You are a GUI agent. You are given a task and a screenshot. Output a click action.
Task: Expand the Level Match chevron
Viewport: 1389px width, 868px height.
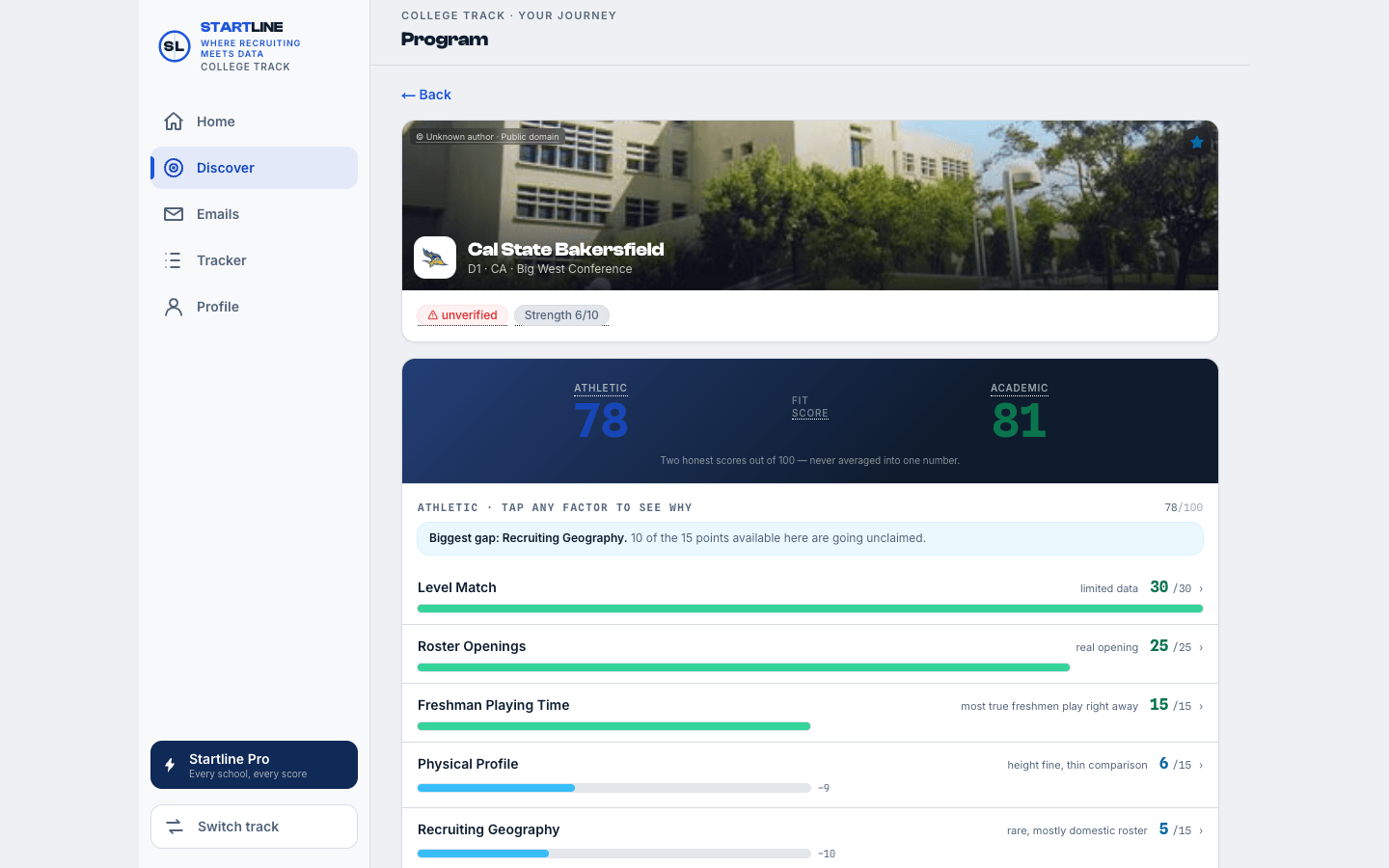[x=1201, y=588]
